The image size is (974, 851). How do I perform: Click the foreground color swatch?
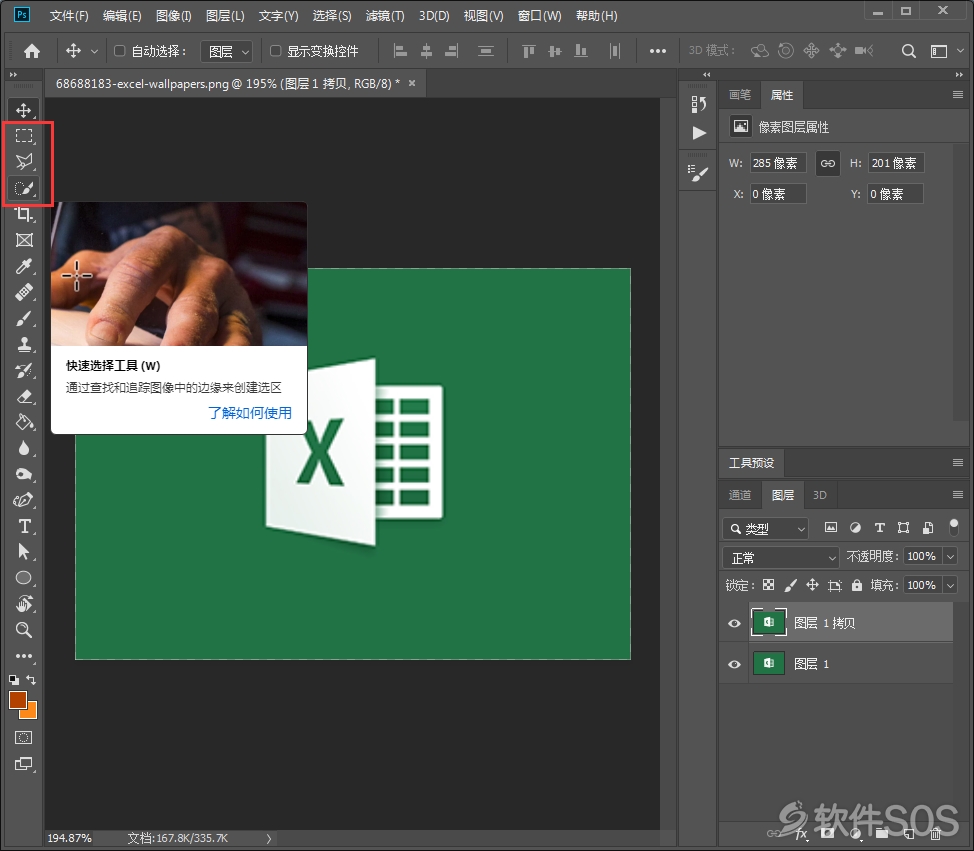17,699
